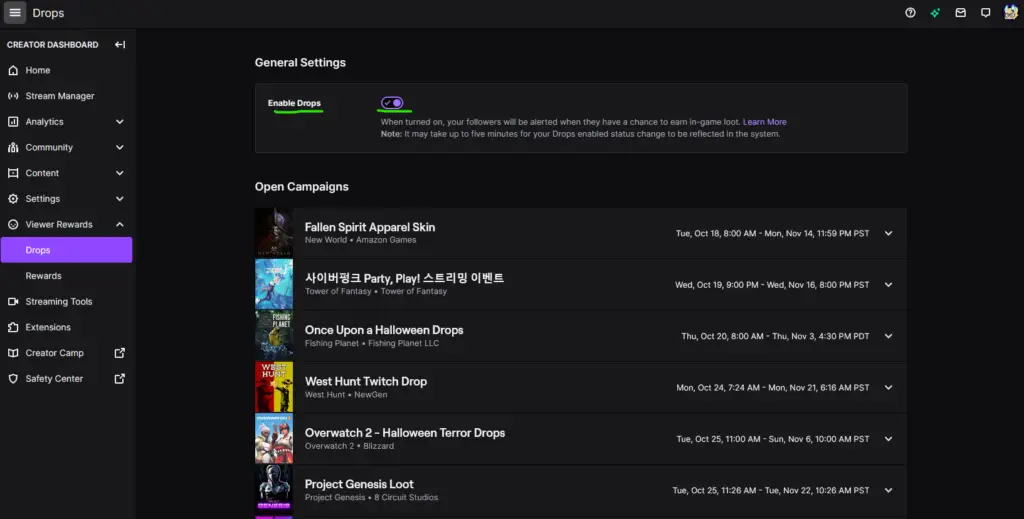1024x519 pixels.
Task: Expand the Analytics menu chevron
Action: click(x=120, y=121)
